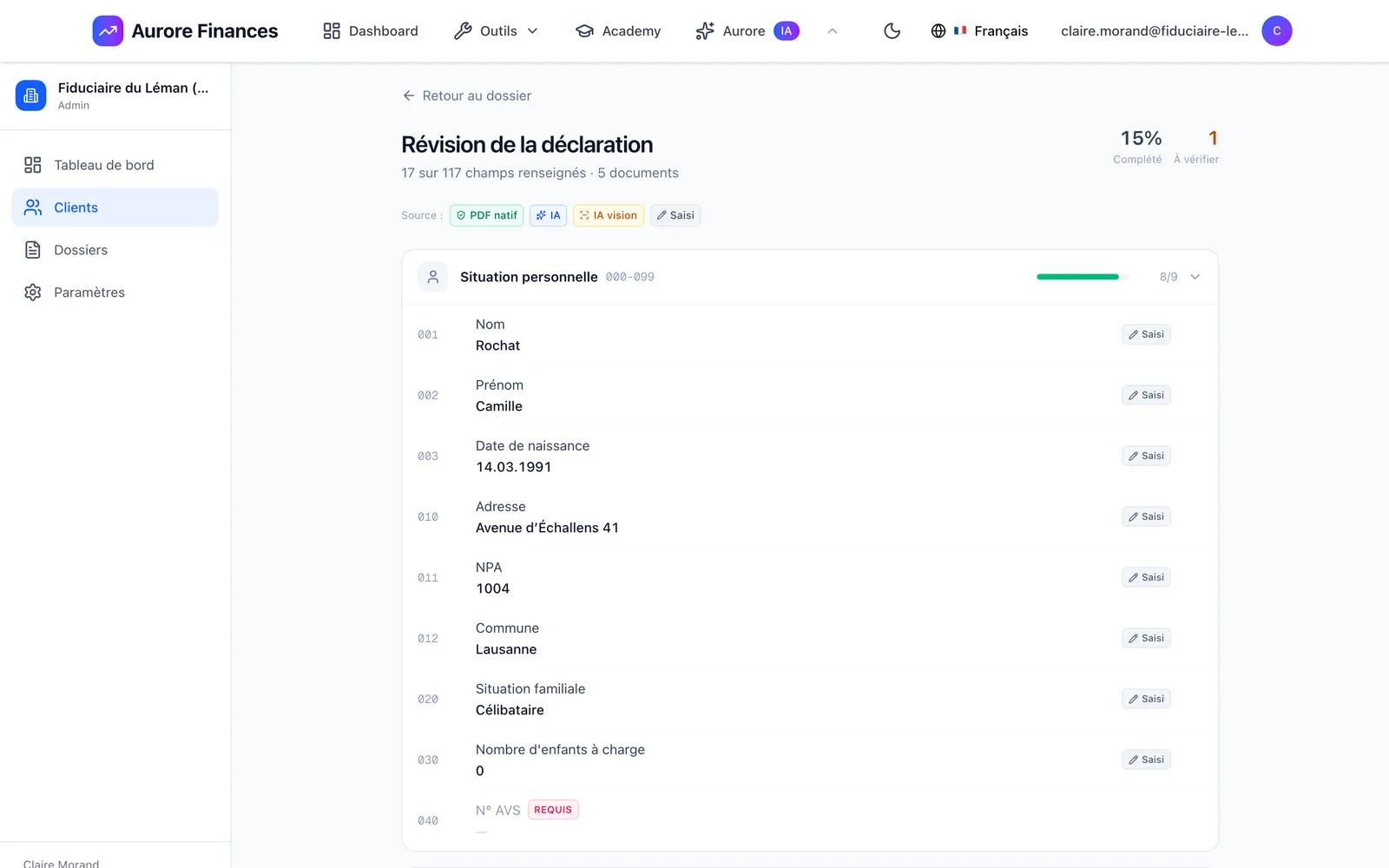The image size is (1389, 868).
Task: Collapse the Situation personnelle section chevron
Action: tap(1195, 277)
